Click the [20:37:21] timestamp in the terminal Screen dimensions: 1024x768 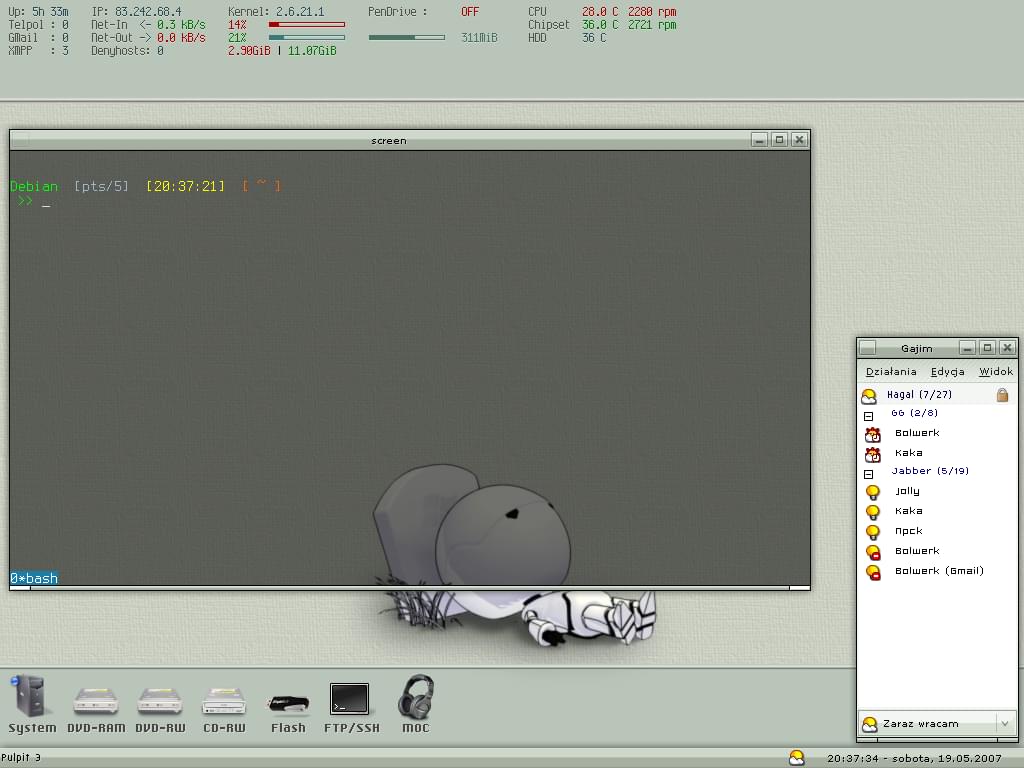pos(185,186)
